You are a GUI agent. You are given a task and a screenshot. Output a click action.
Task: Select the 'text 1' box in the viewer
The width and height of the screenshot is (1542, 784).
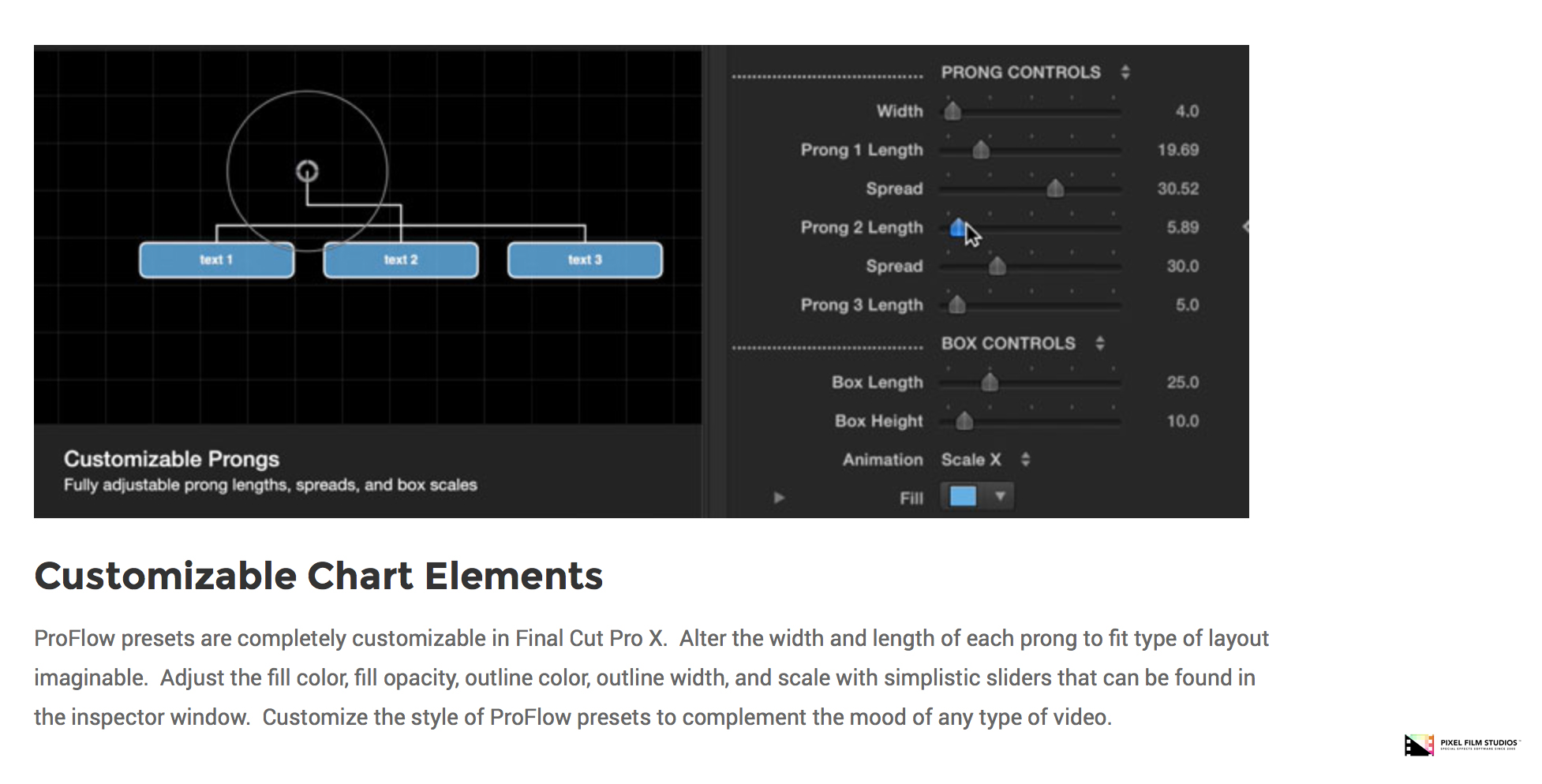coord(217,260)
